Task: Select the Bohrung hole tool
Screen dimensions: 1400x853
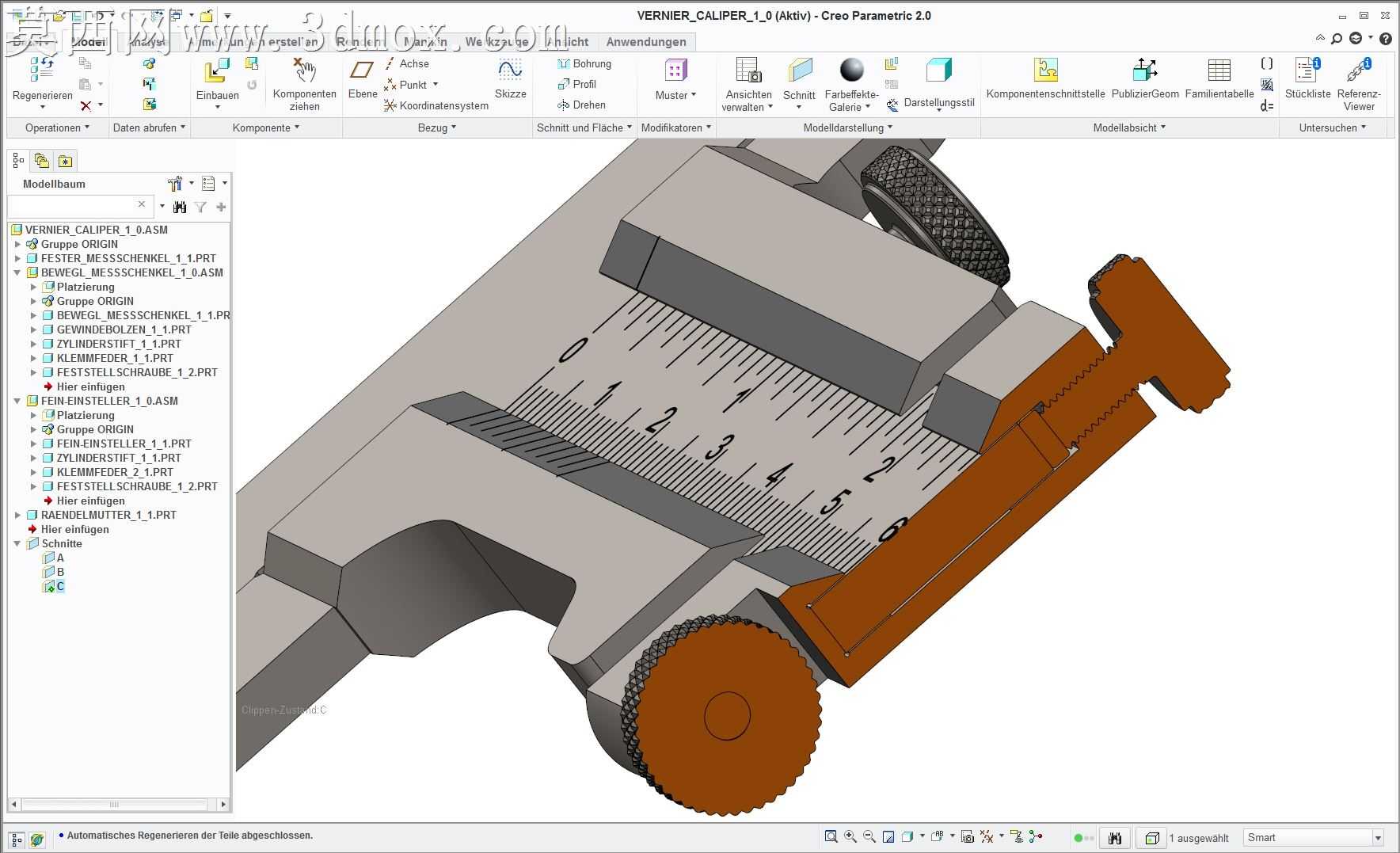Action: click(584, 63)
